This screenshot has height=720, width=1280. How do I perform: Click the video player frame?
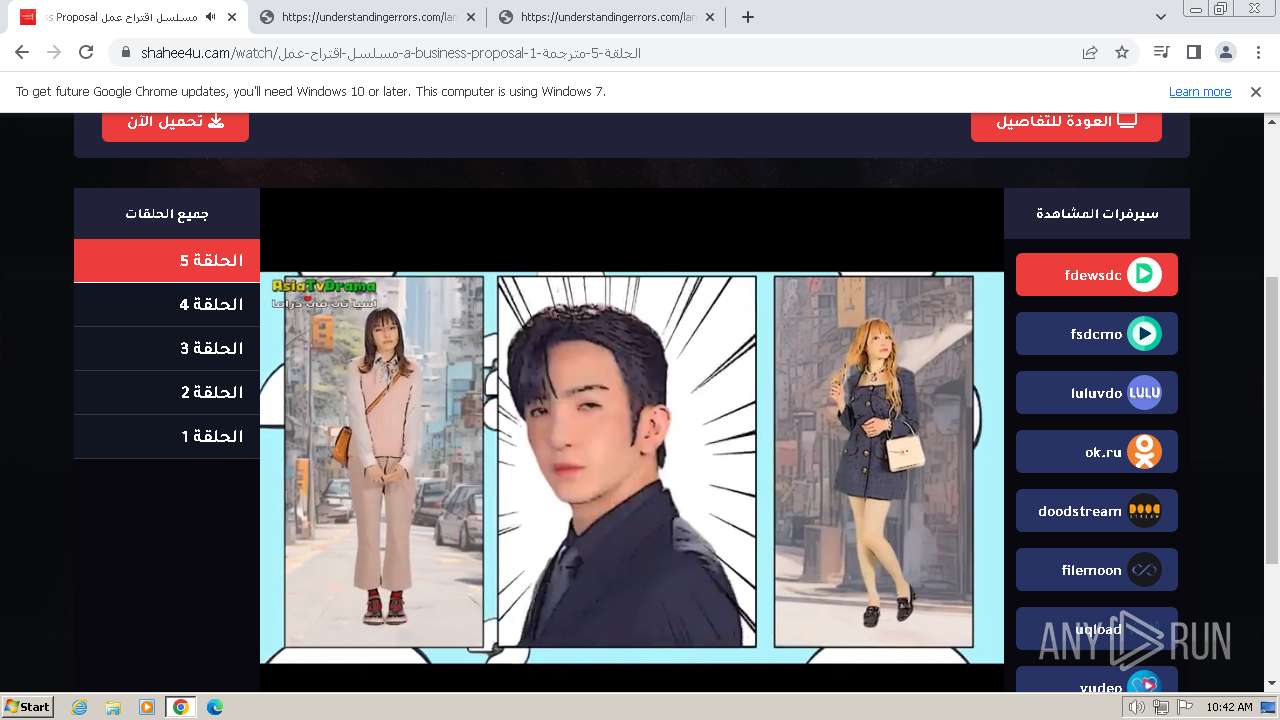[x=632, y=440]
